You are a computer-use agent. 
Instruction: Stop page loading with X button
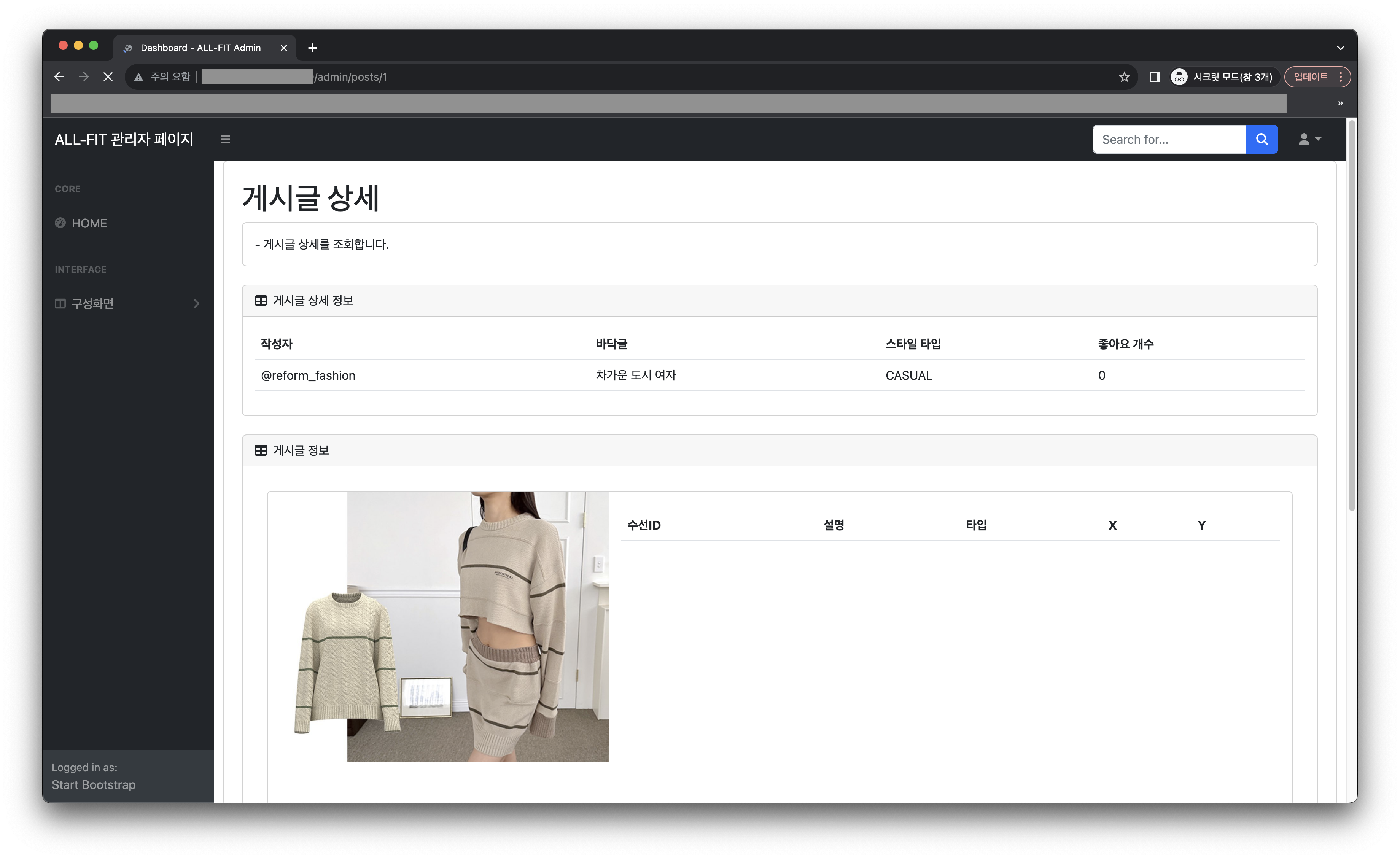click(x=107, y=77)
